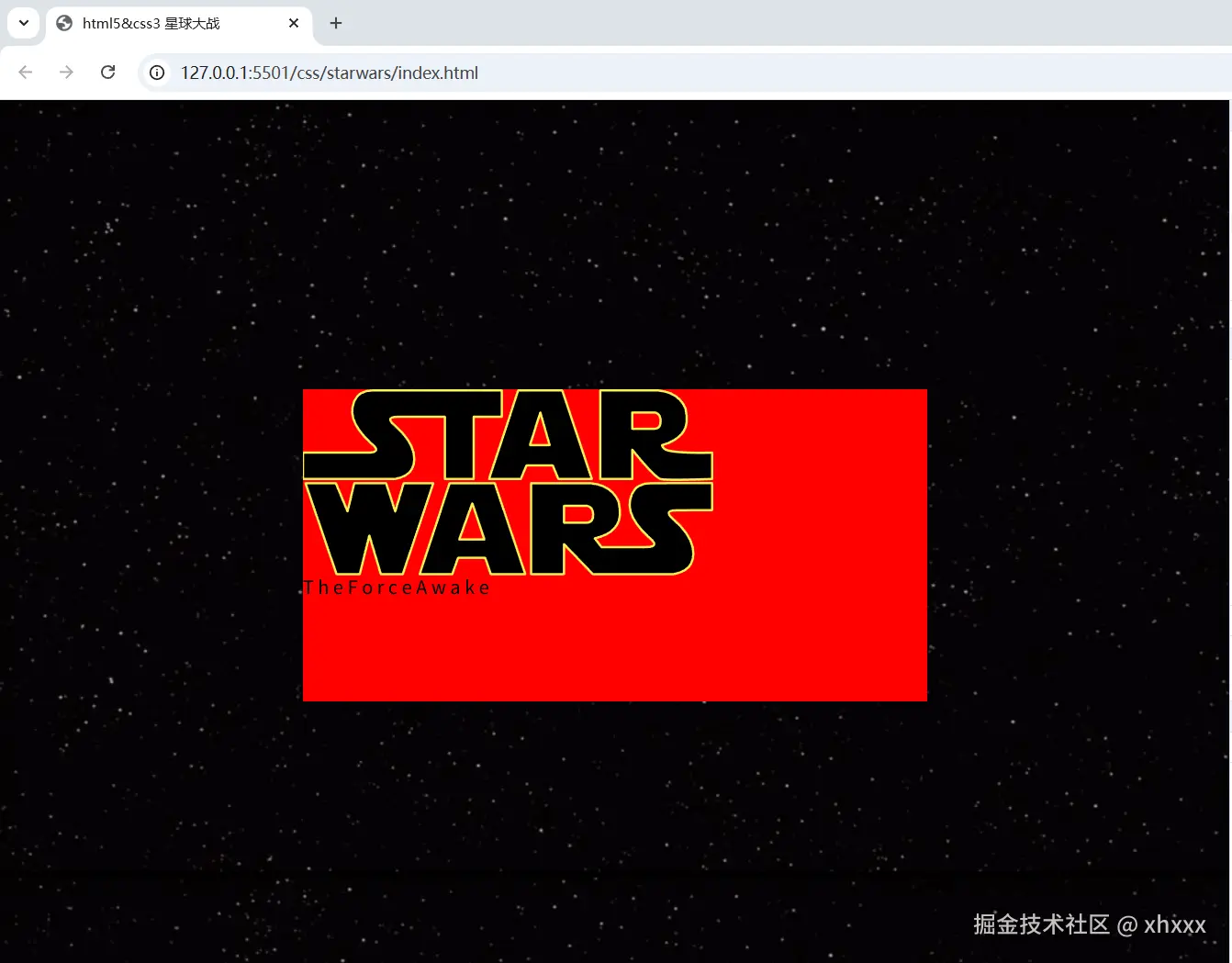1232x963 pixels.
Task: View site information icon
Action: click(x=158, y=73)
